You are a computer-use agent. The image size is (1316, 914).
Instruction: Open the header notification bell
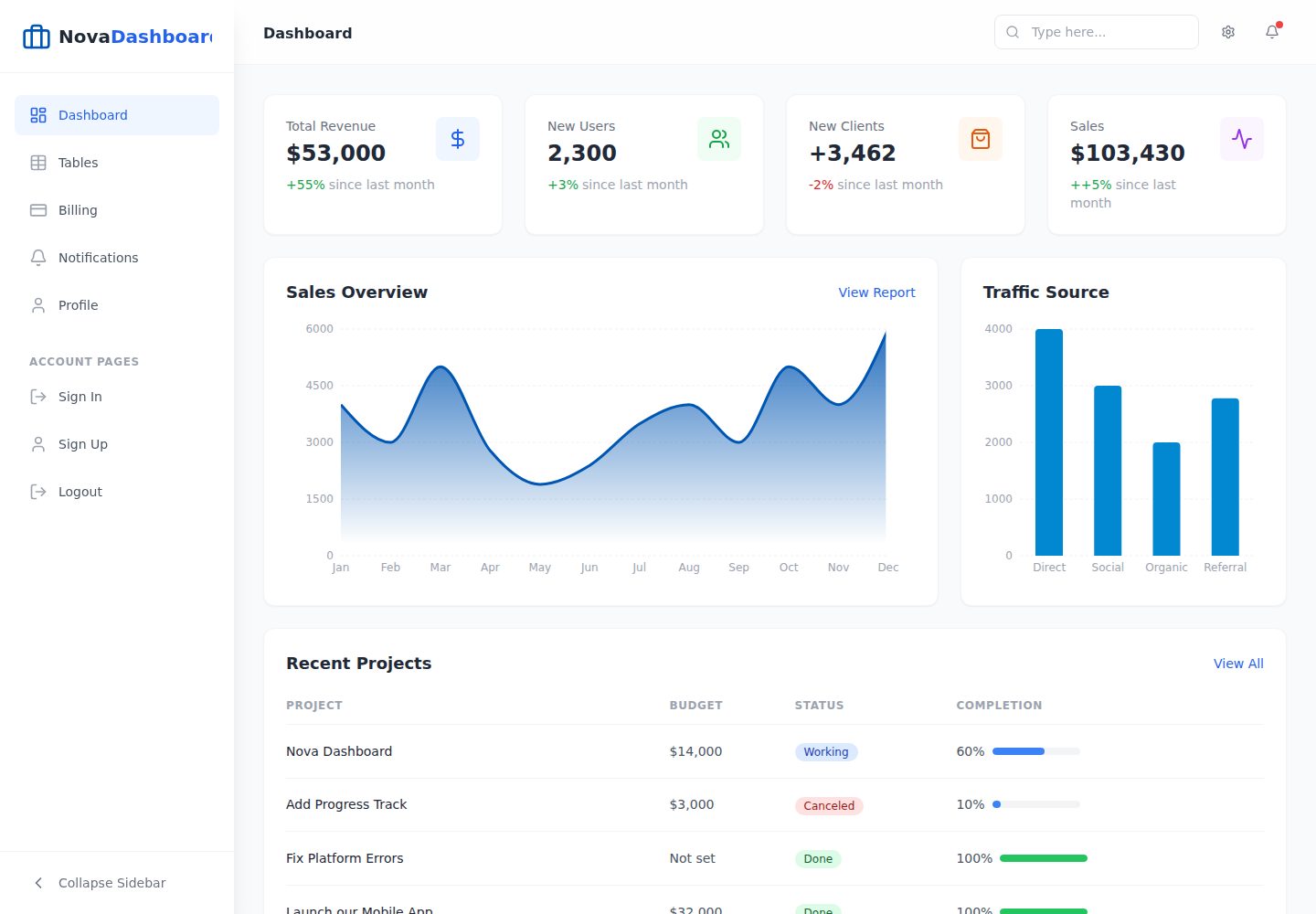tap(1272, 32)
